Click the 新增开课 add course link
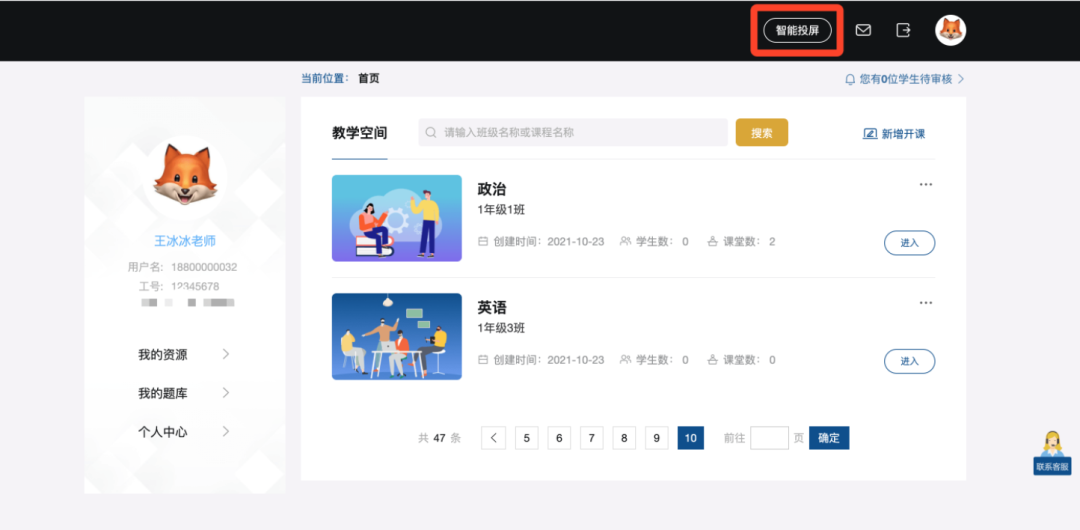This screenshot has height=530, width=1080. point(894,134)
